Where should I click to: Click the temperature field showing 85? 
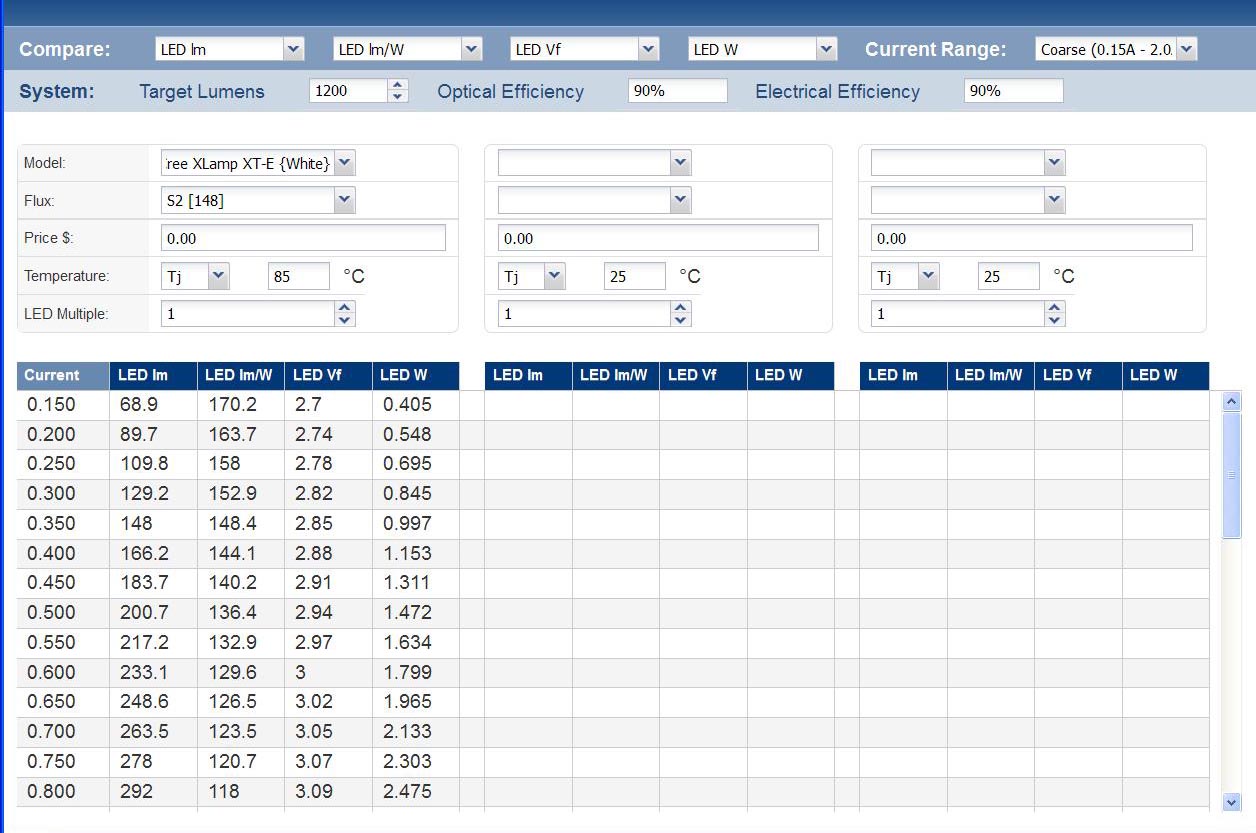pos(298,277)
